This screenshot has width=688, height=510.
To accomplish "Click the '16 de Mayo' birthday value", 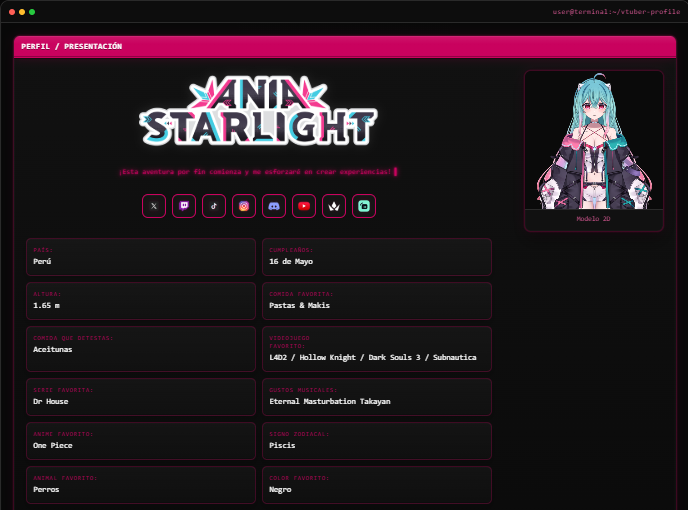I will (291, 261).
